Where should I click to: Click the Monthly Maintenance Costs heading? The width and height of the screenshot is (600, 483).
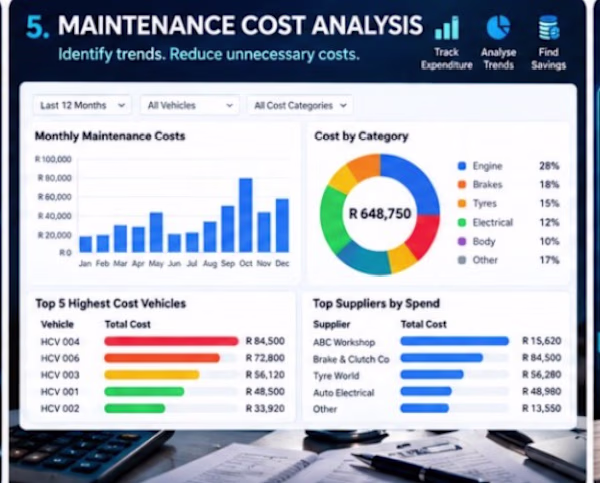(110, 136)
